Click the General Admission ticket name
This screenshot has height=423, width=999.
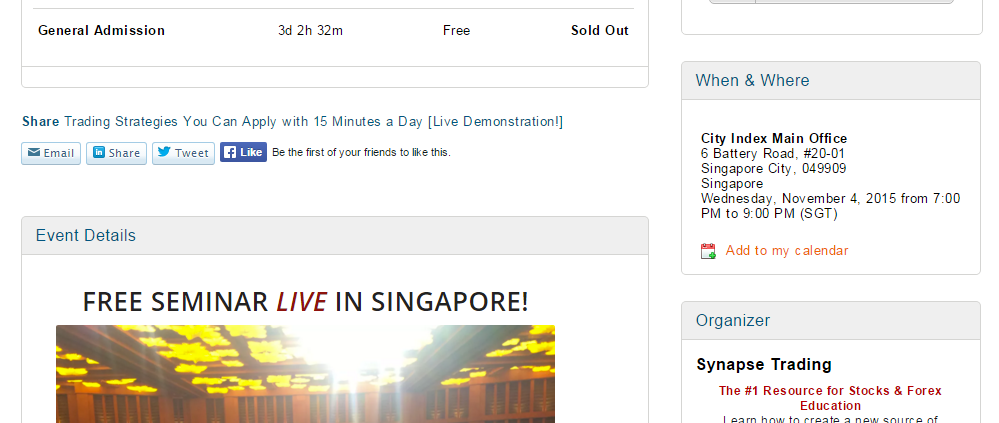pos(101,31)
